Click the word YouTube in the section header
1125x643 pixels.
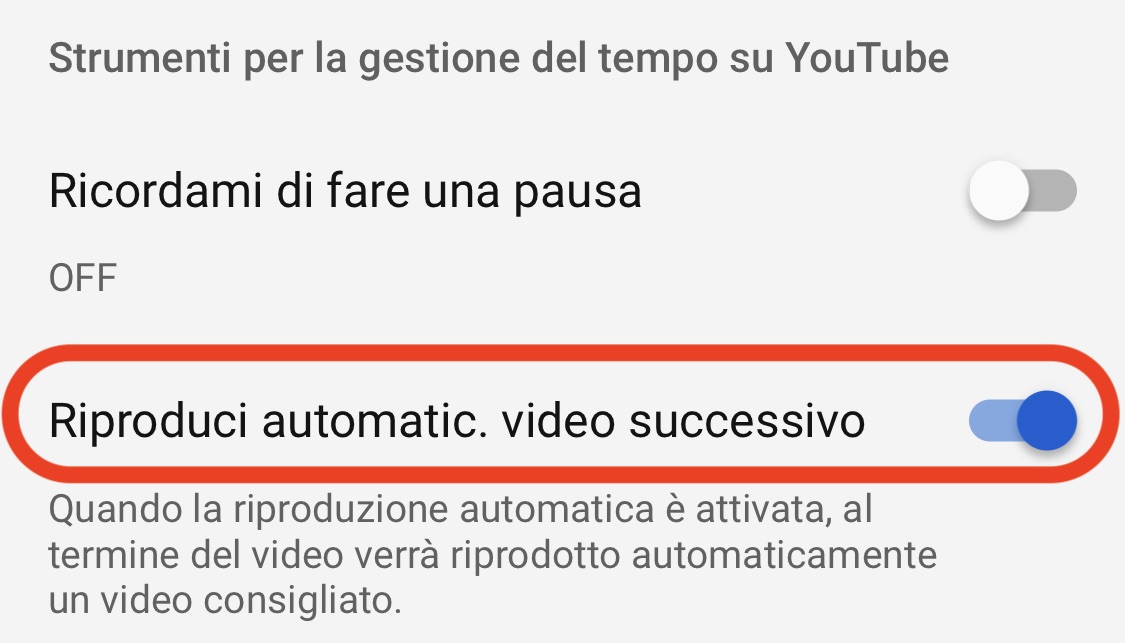[x=867, y=57]
